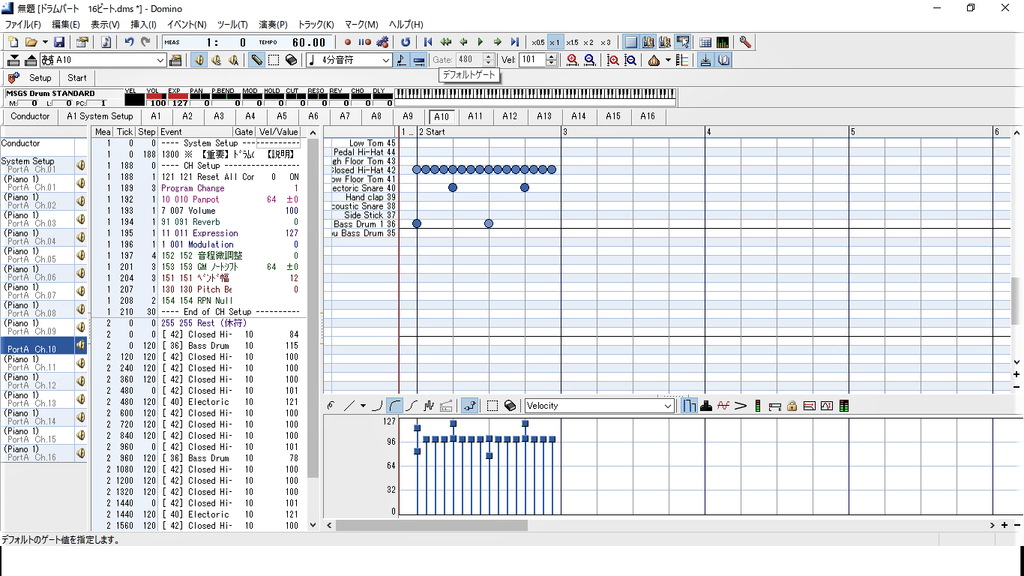Click the Event column header
The width and height of the screenshot is (1024, 576).
pyautogui.click(x=196, y=132)
